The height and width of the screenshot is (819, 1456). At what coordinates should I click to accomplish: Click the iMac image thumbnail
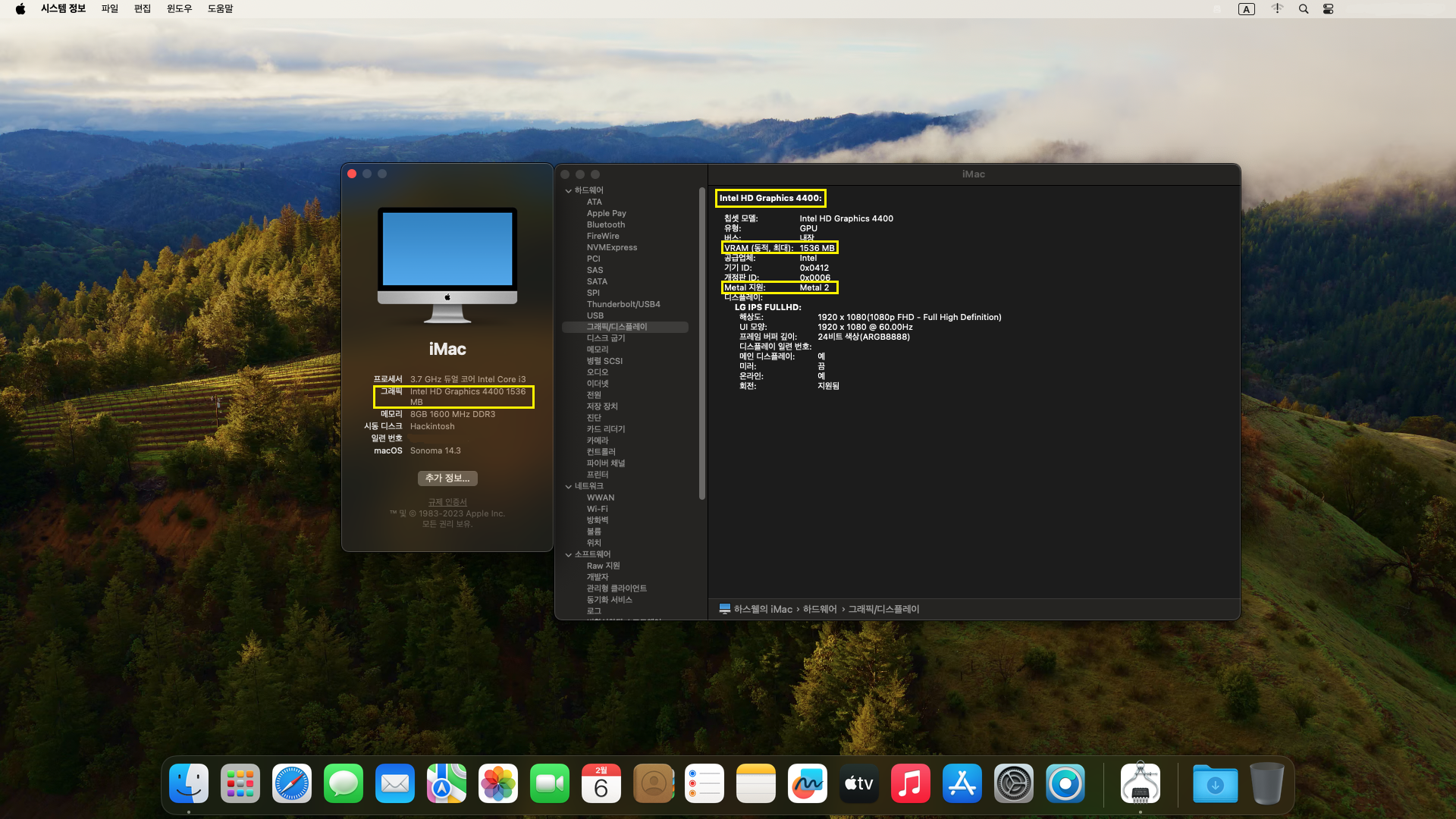pos(447,265)
